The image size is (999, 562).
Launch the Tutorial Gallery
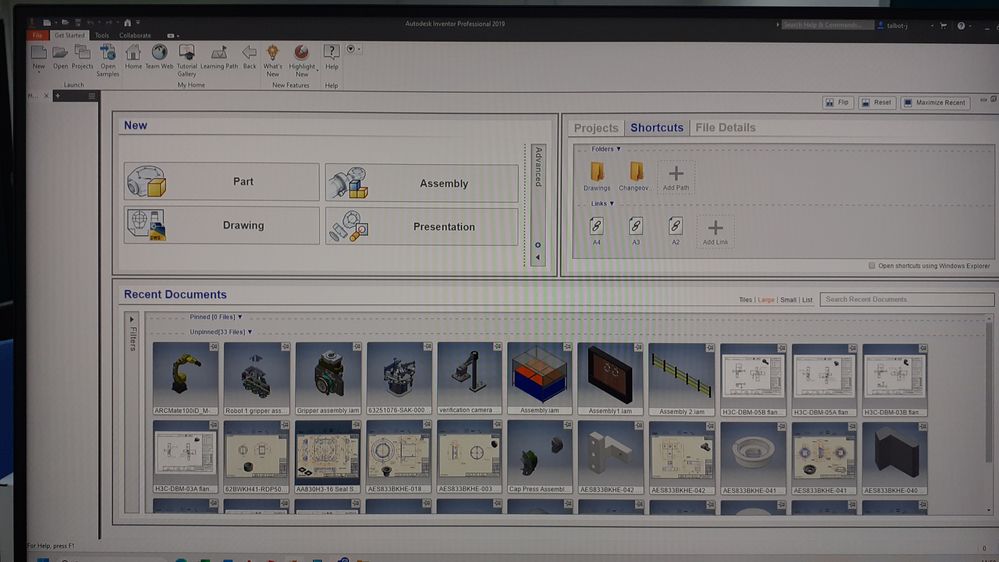point(187,61)
